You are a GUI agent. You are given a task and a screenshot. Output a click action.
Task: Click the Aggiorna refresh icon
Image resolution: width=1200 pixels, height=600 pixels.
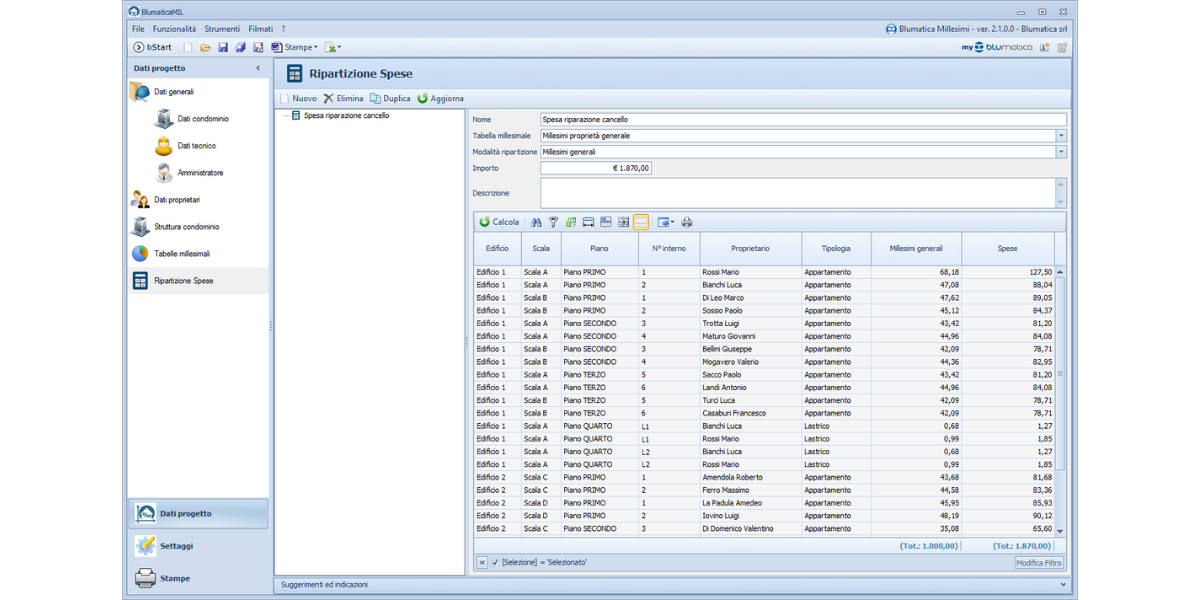click(x=423, y=99)
